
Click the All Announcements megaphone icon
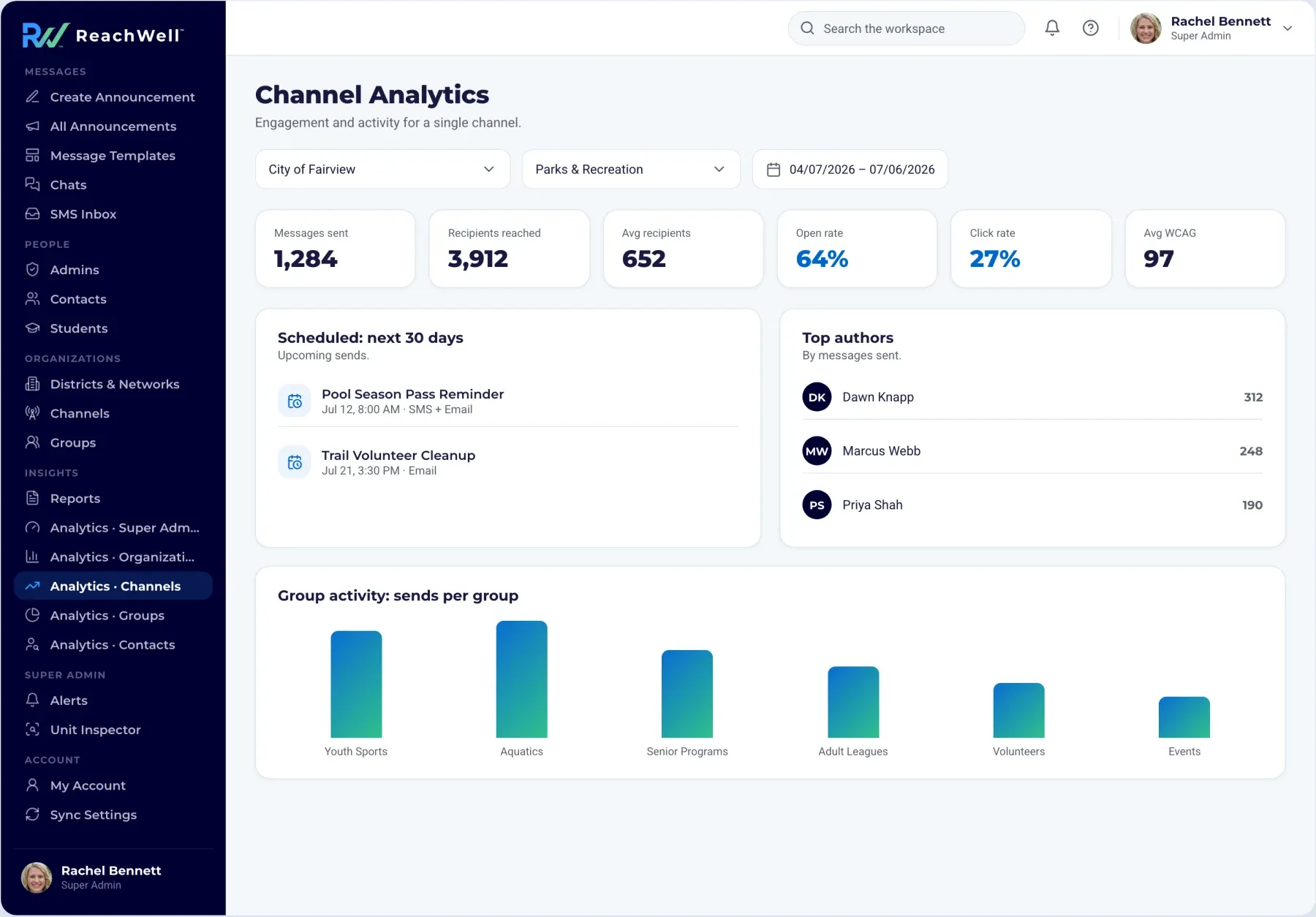point(32,126)
